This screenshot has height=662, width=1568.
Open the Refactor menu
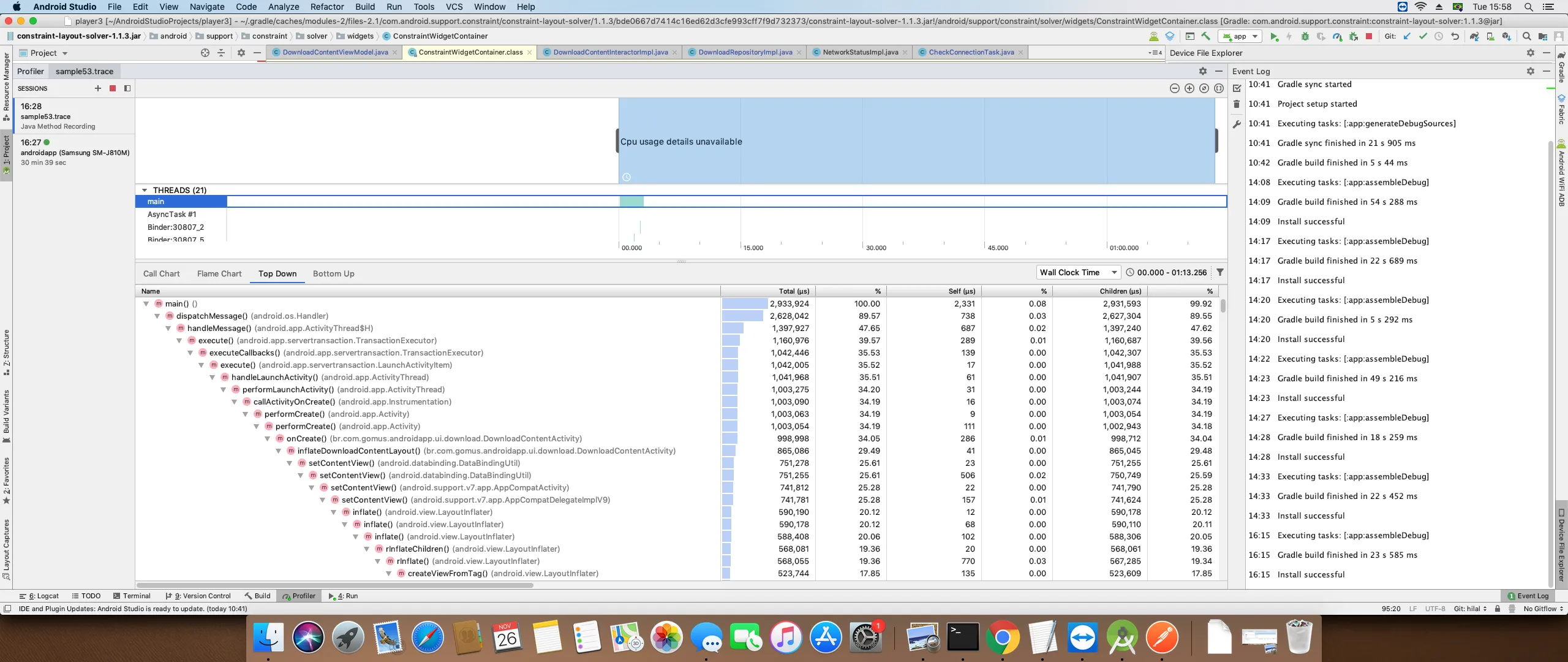326,7
